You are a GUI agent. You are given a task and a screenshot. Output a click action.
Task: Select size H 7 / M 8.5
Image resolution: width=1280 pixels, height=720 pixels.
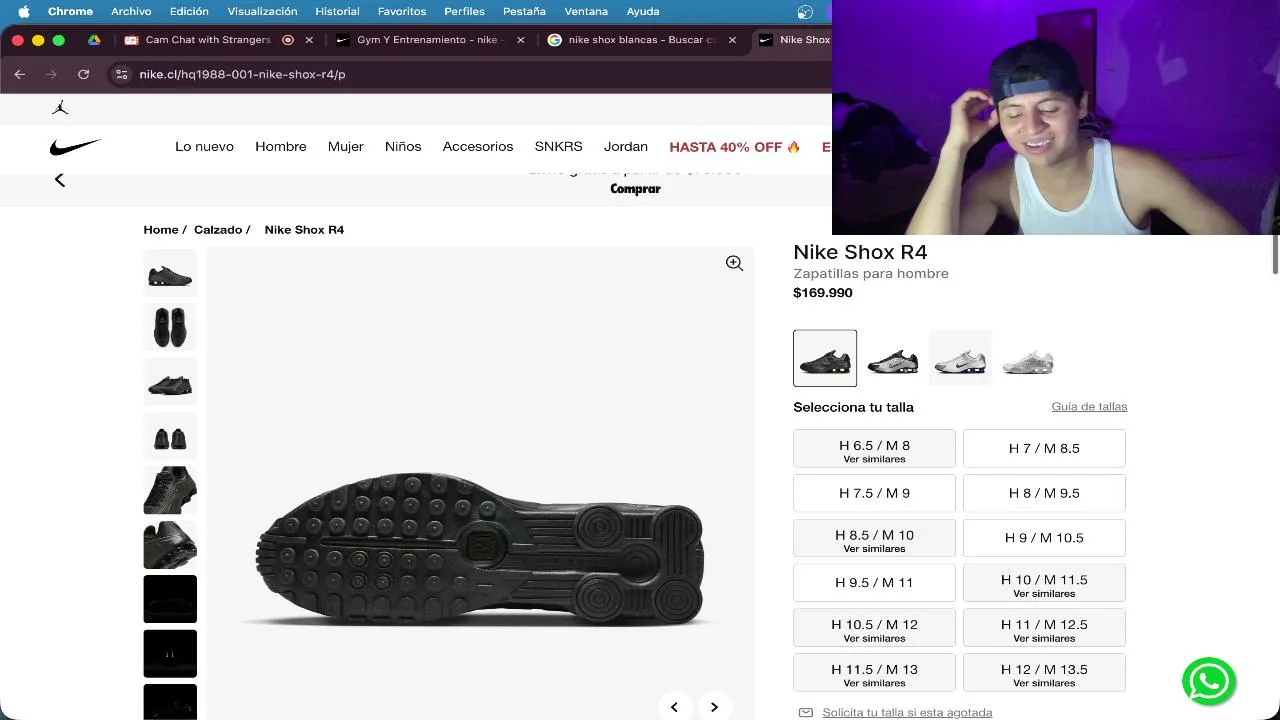point(1044,448)
